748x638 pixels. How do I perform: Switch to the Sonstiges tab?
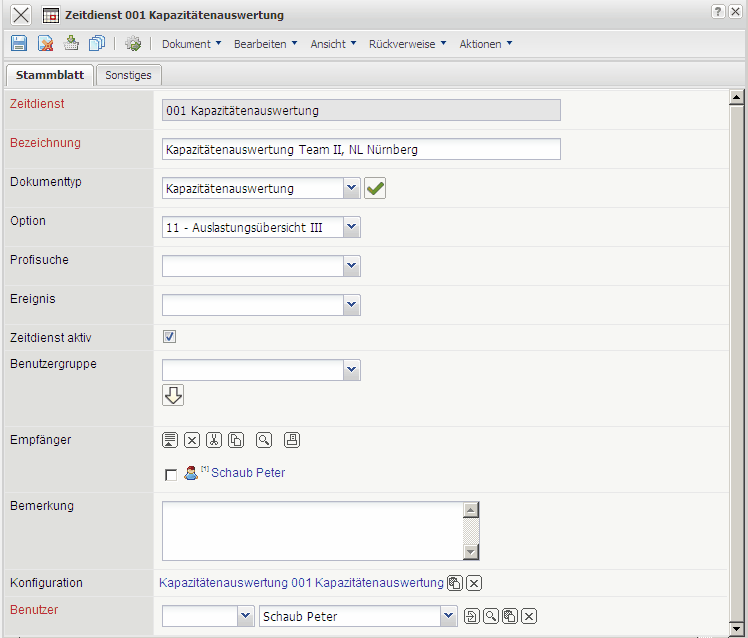pos(128,75)
